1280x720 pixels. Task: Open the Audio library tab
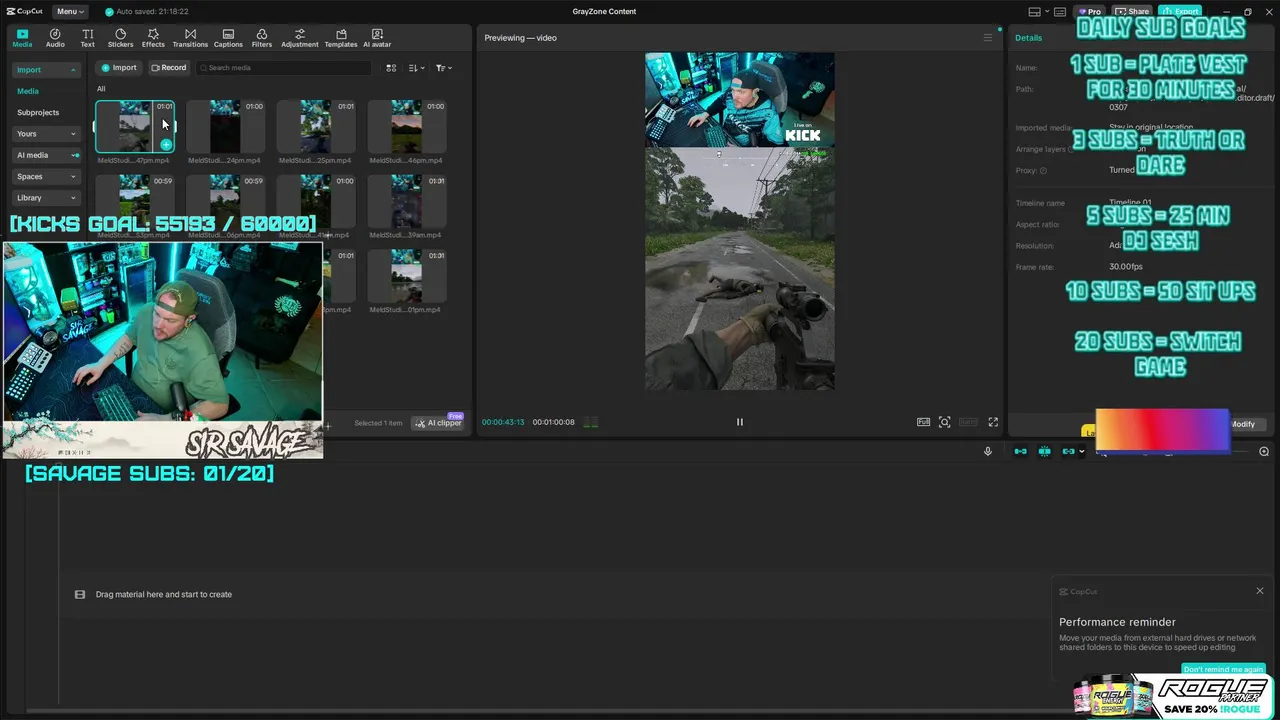[x=55, y=38]
